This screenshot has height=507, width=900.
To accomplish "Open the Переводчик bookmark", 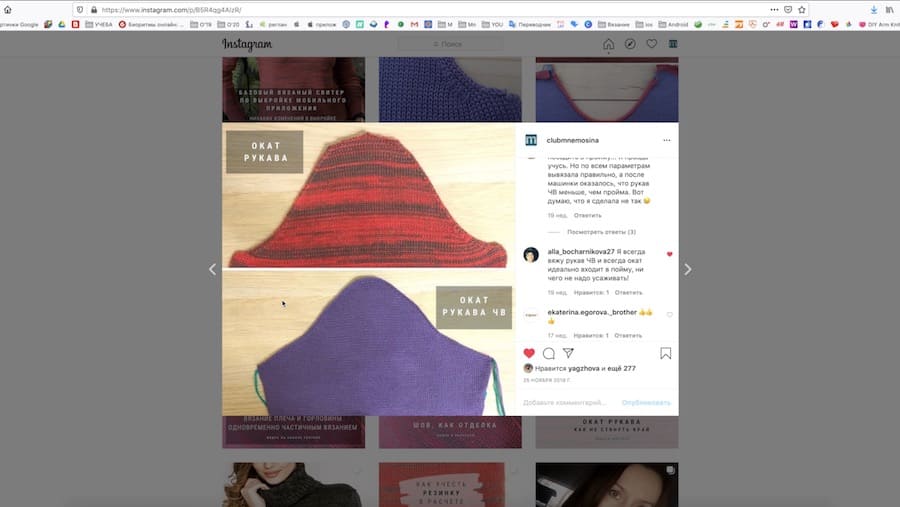I will point(530,25).
